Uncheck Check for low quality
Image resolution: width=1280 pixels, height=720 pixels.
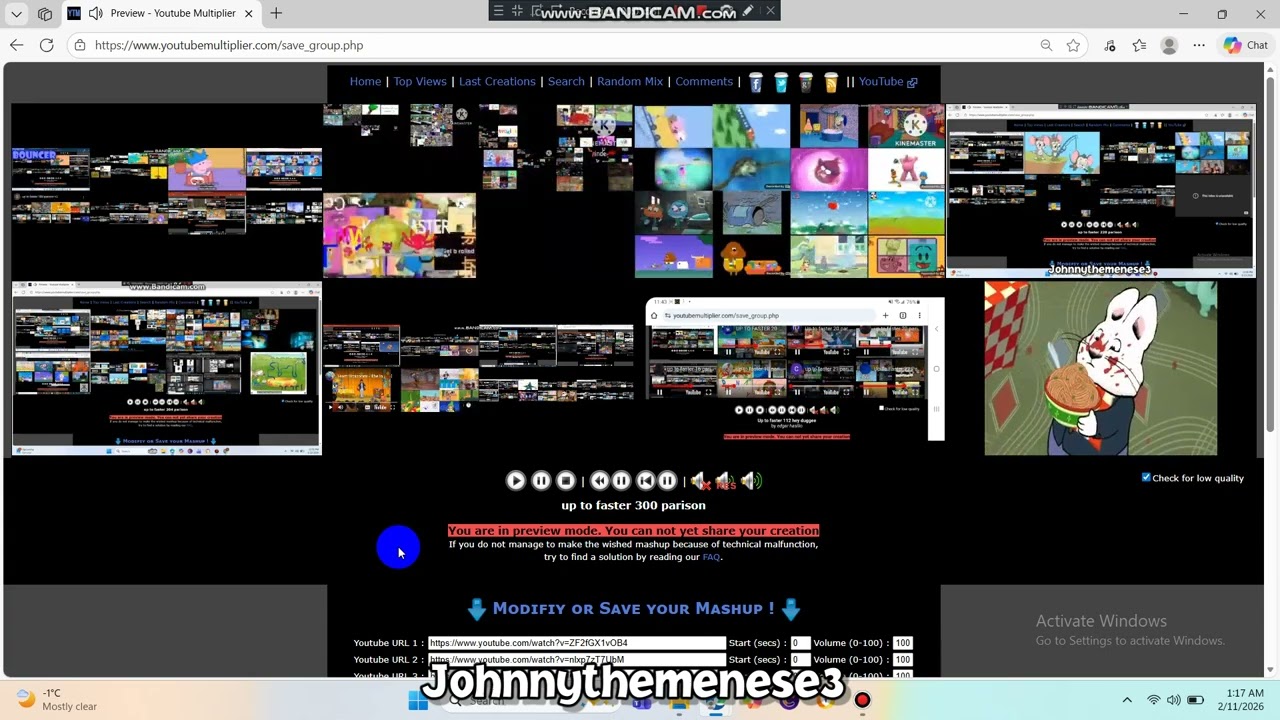1146,478
